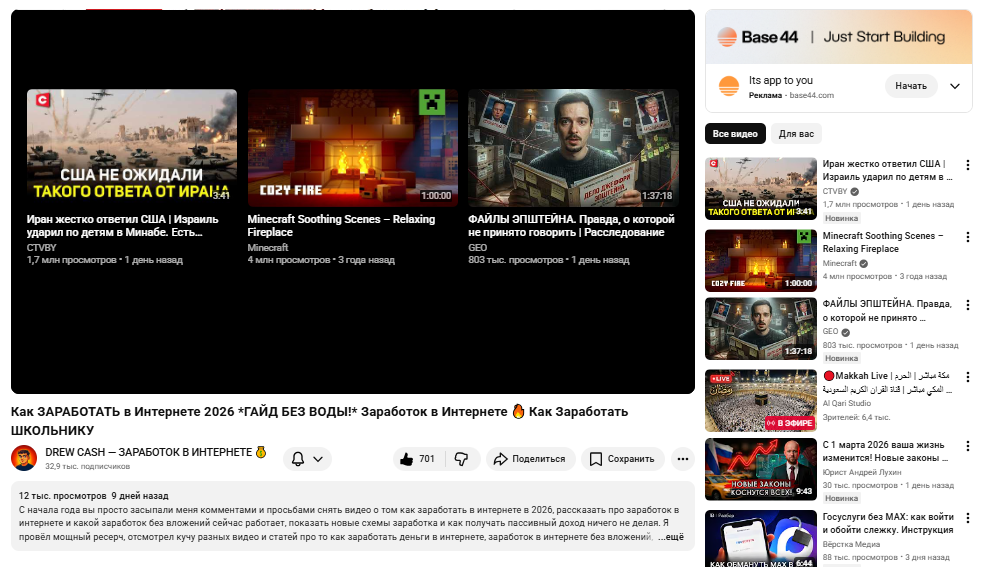Click end-screen channel name Minecraft
This screenshot has width=982, height=567.
(268, 247)
